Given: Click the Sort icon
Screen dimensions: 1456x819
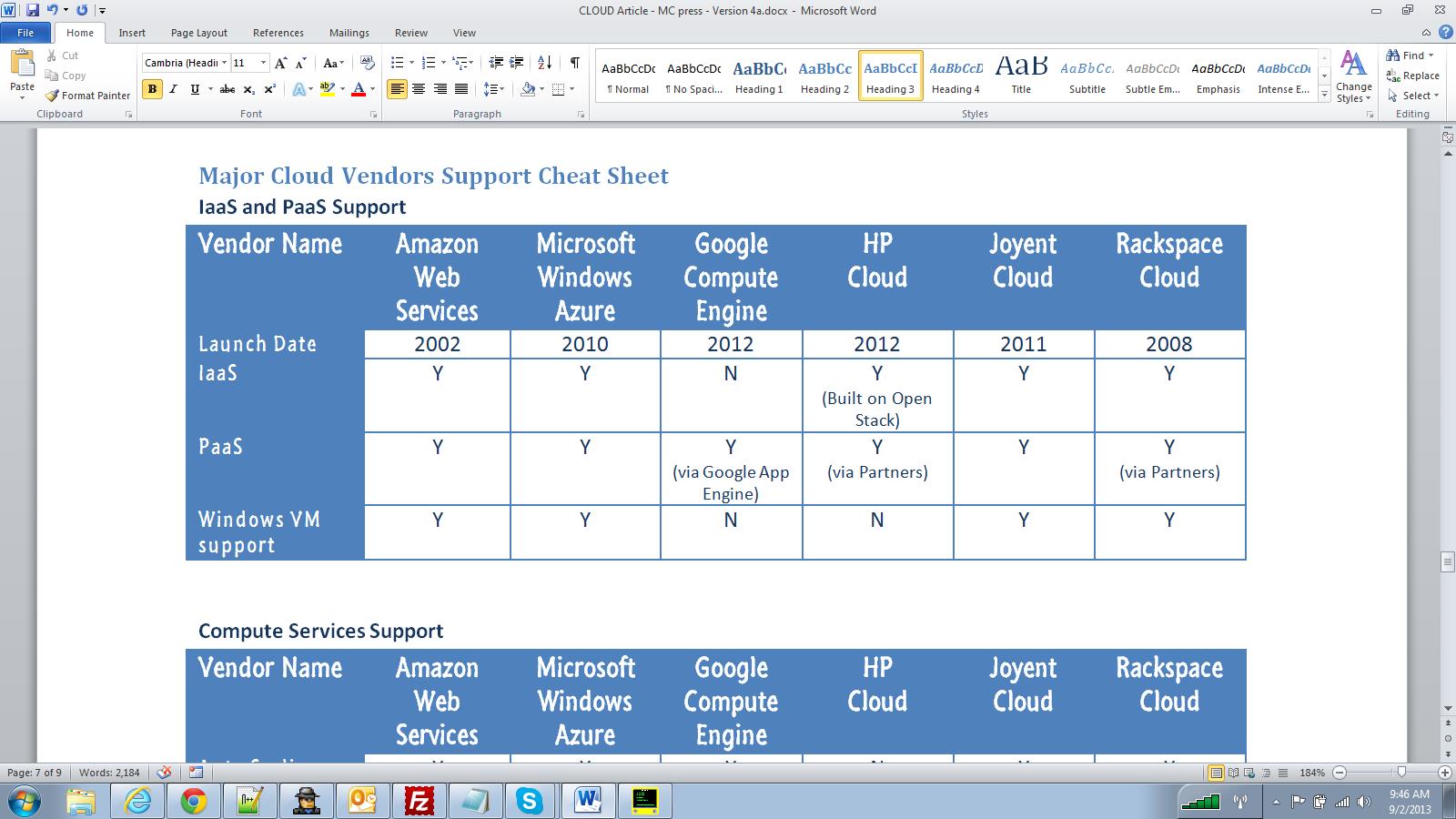Looking at the screenshot, I should (544, 63).
